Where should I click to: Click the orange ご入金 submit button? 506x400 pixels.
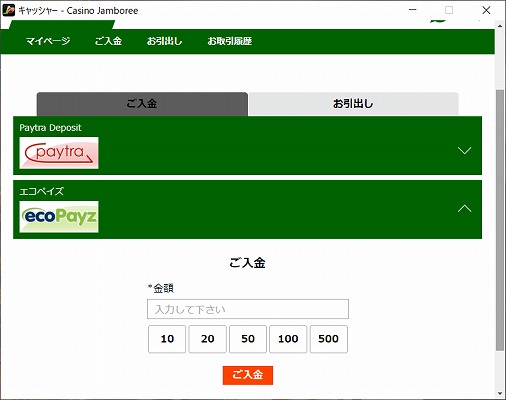click(248, 375)
